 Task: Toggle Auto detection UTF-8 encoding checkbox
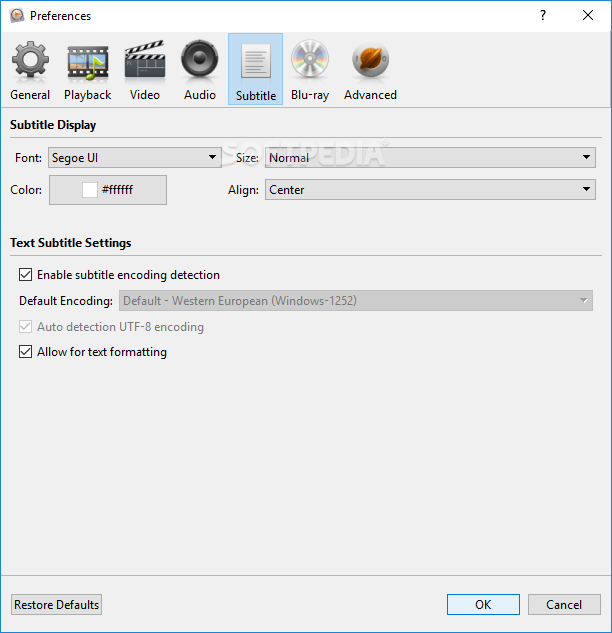click(25, 327)
